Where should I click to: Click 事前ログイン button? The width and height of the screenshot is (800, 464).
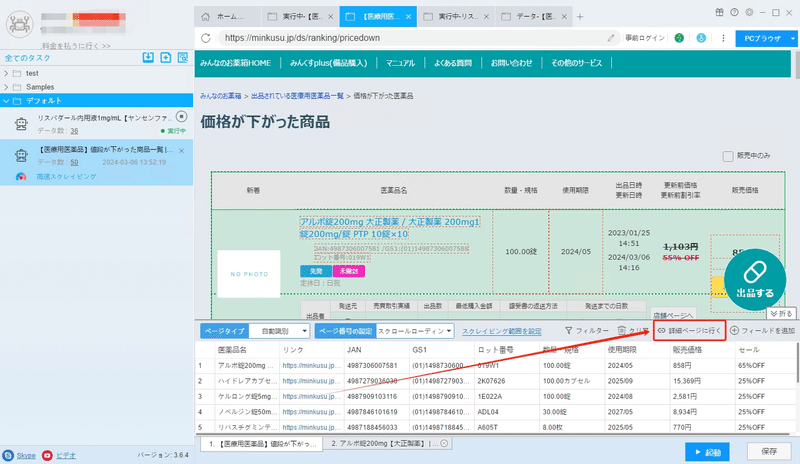[x=645, y=38]
